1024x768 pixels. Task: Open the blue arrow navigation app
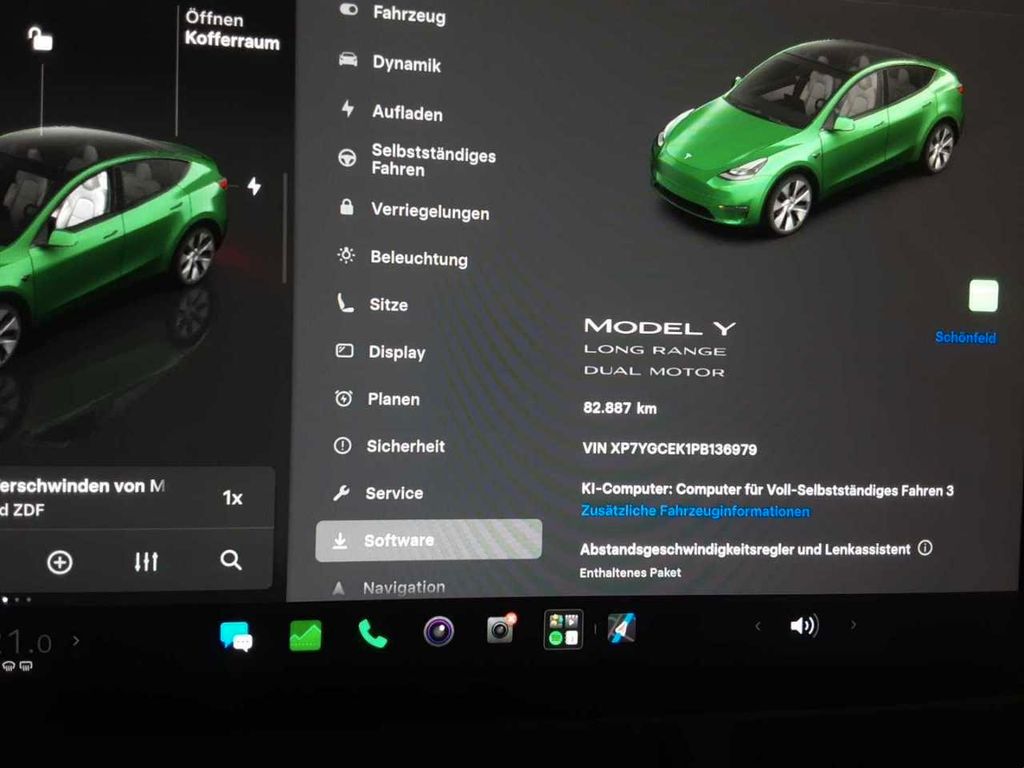(x=621, y=628)
